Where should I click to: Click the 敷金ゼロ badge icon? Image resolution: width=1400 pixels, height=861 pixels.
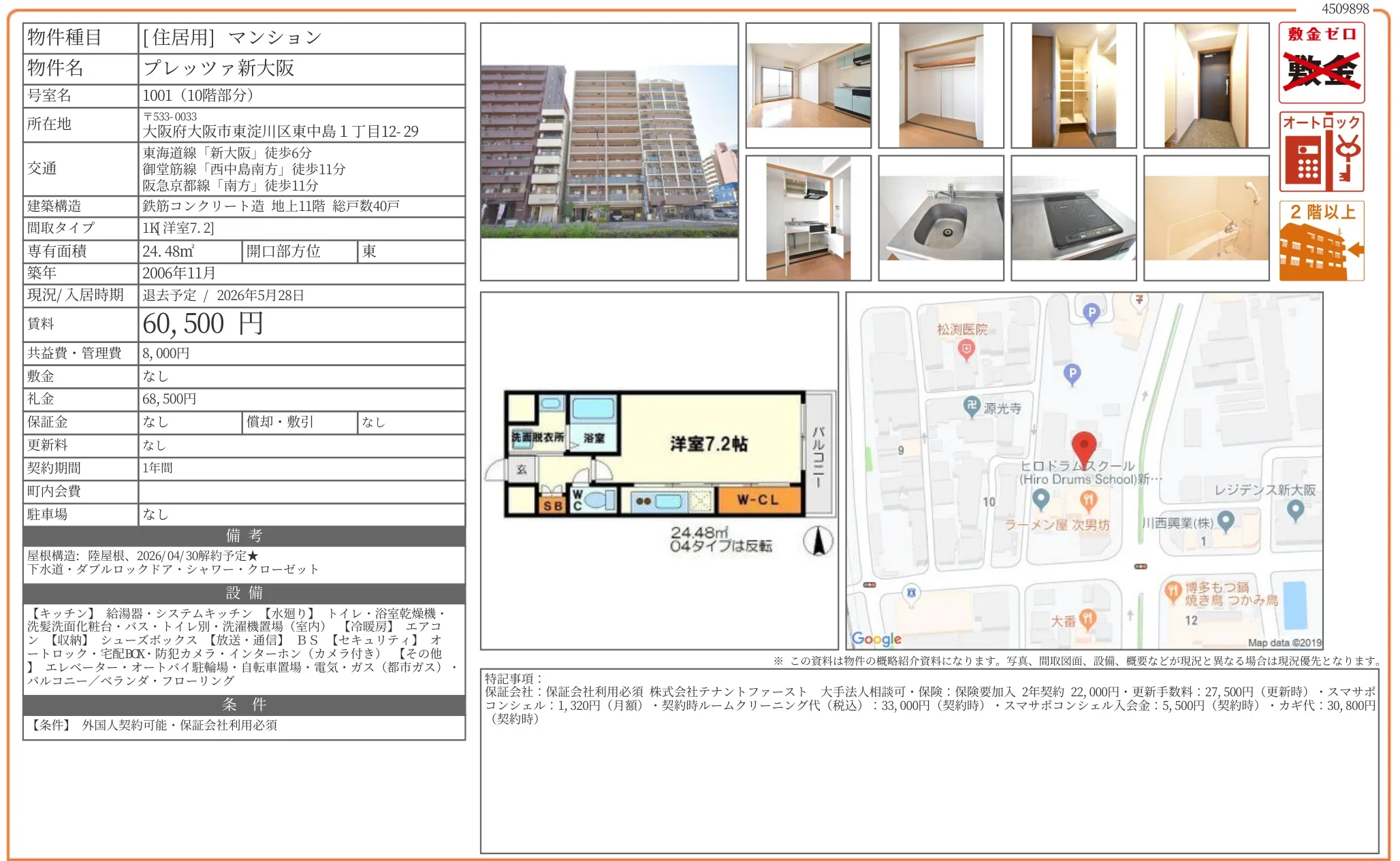[x=1321, y=63]
